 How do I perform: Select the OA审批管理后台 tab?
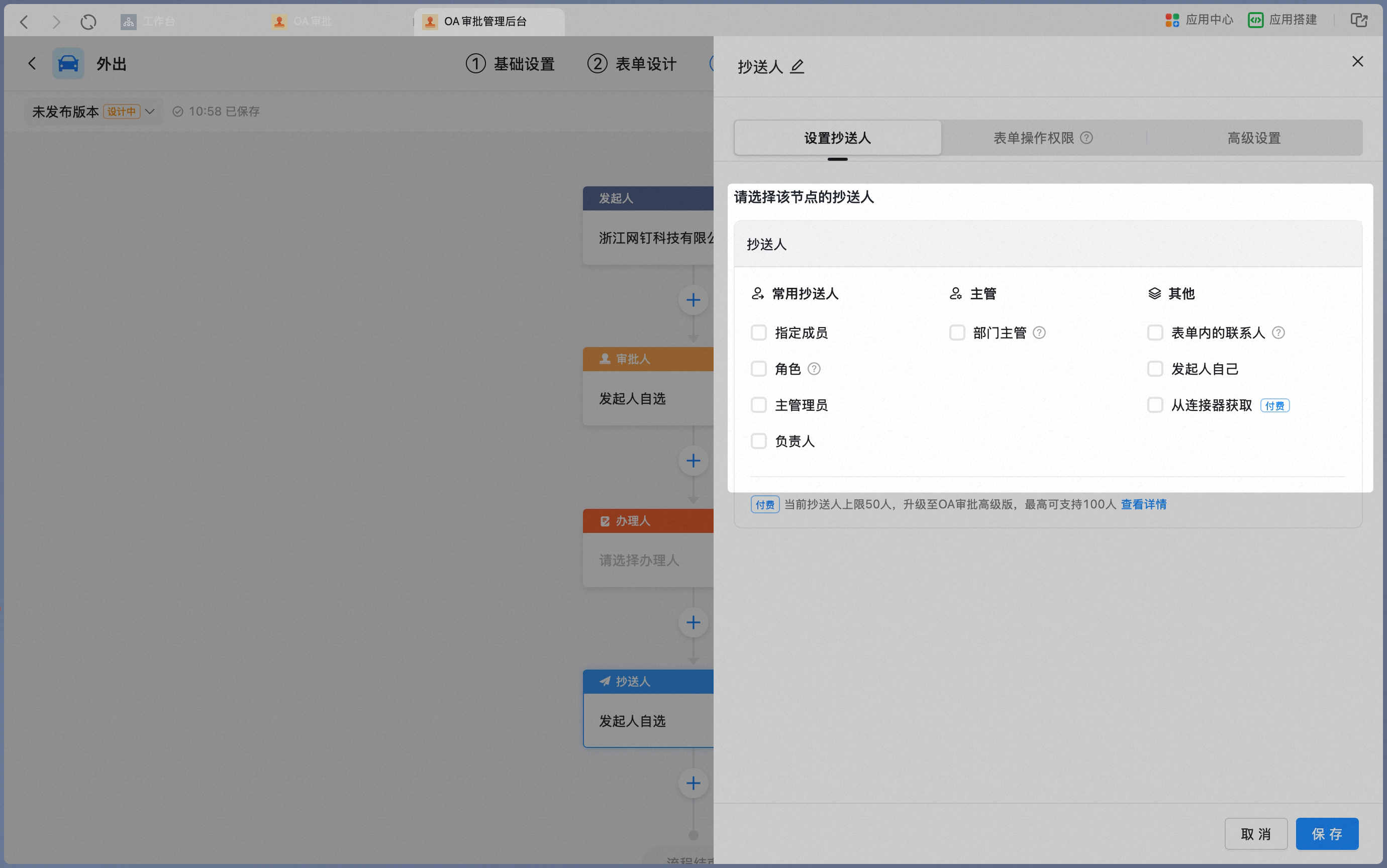(489, 22)
